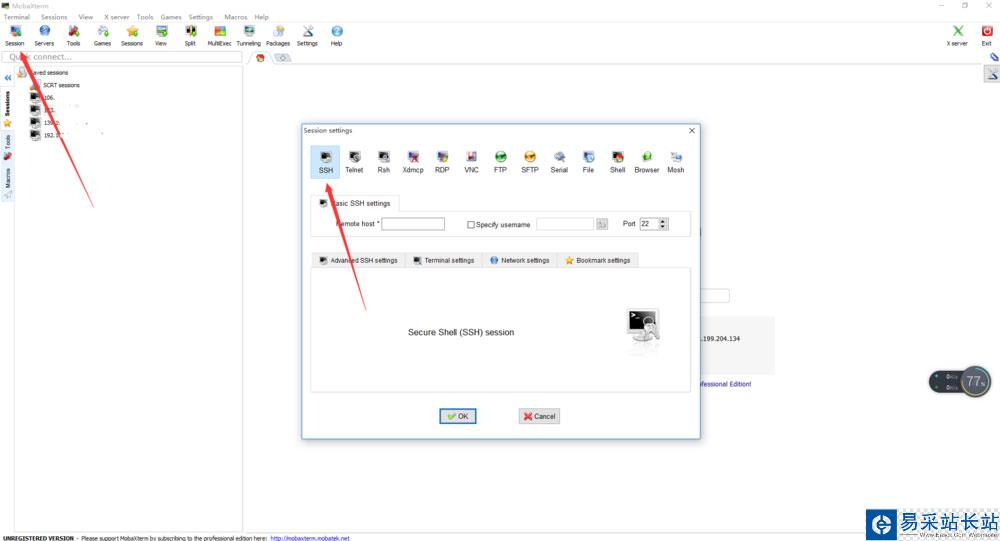Open the Games menu in menu bar
Viewport: 1000px width, 541px height.
coord(170,17)
